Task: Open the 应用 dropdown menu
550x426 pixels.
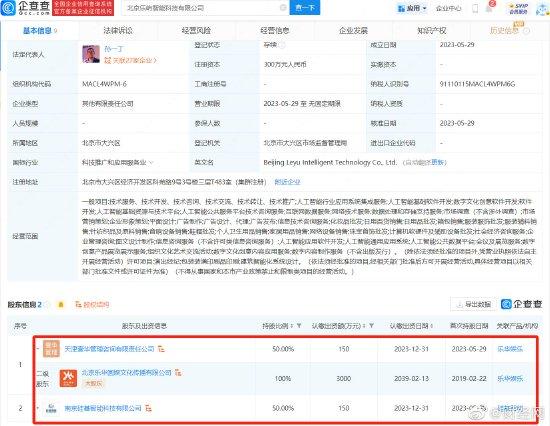Action: (412, 8)
